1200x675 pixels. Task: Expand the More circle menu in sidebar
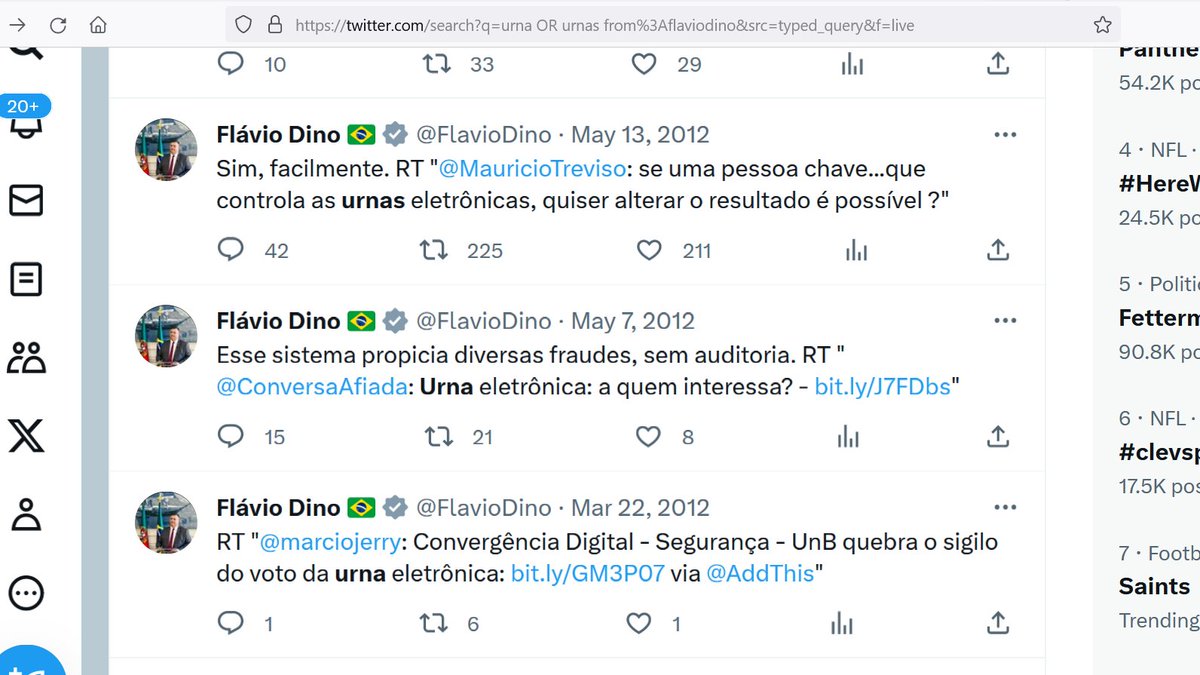coord(26,592)
